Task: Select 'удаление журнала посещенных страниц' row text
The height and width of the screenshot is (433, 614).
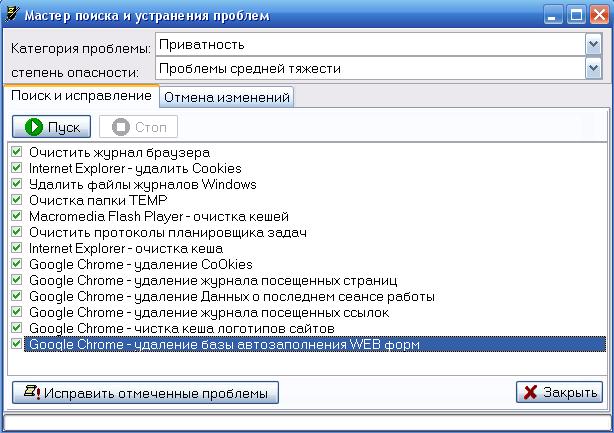Action: pyautogui.click(x=213, y=281)
